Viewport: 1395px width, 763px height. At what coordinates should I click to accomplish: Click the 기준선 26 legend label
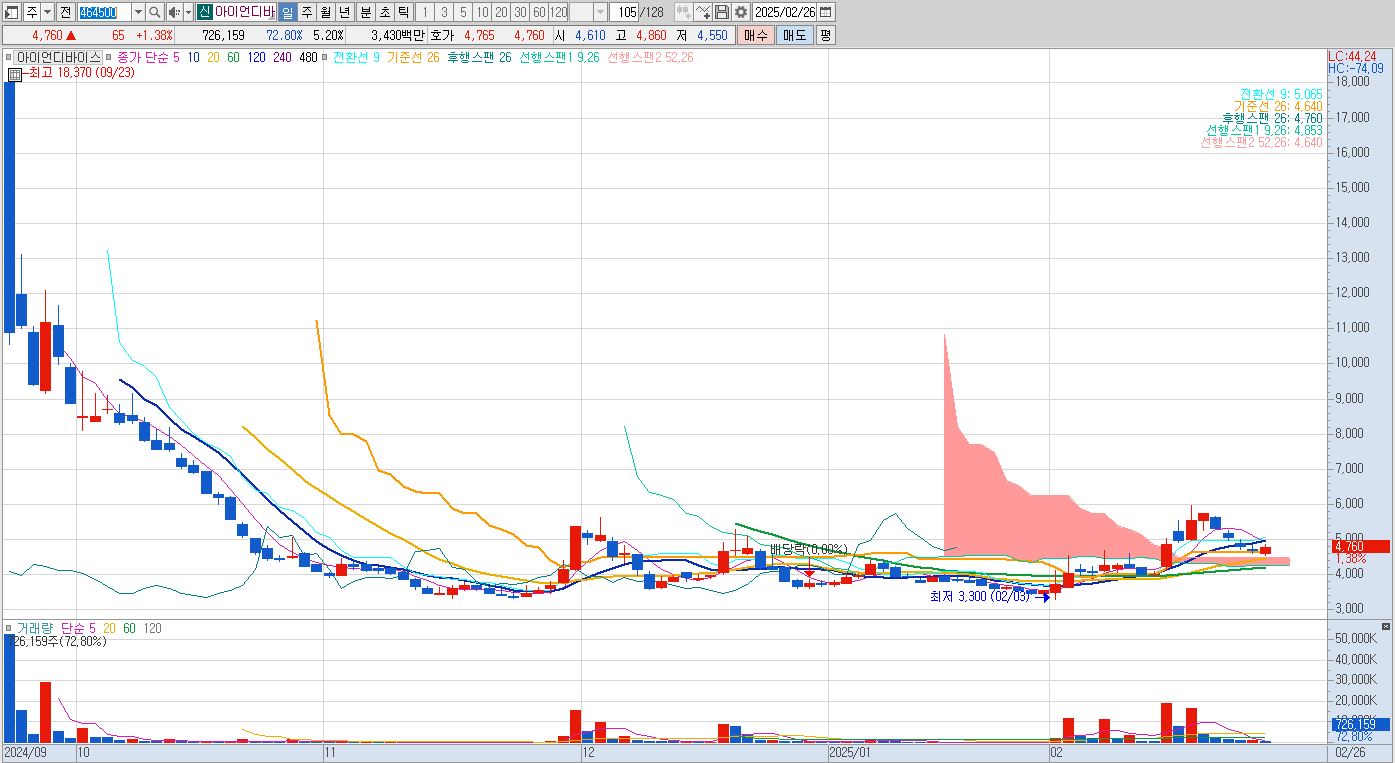click(413, 58)
